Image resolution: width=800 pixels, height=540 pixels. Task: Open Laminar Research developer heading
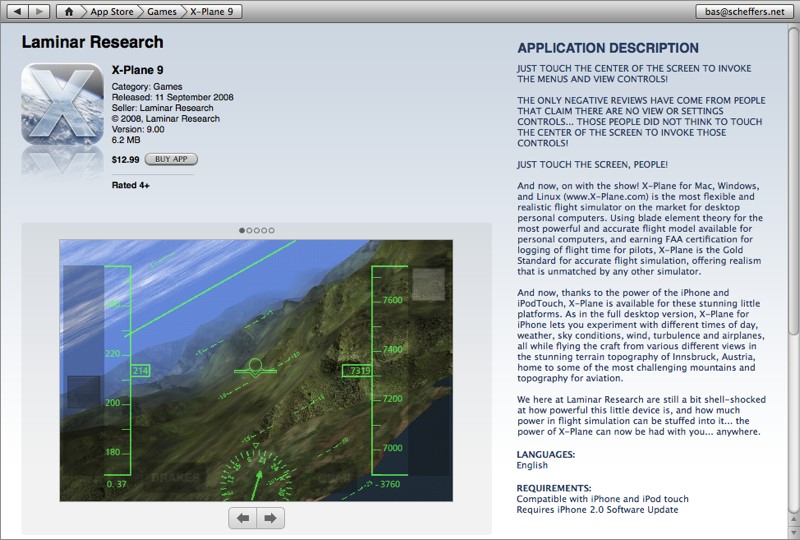click(92, 42)
